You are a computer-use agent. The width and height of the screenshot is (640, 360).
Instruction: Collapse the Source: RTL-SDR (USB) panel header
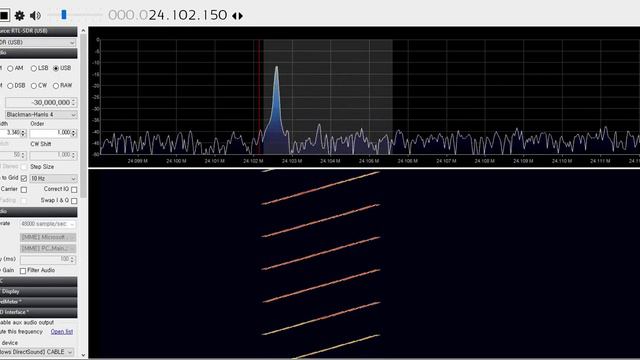pos(38,31)
